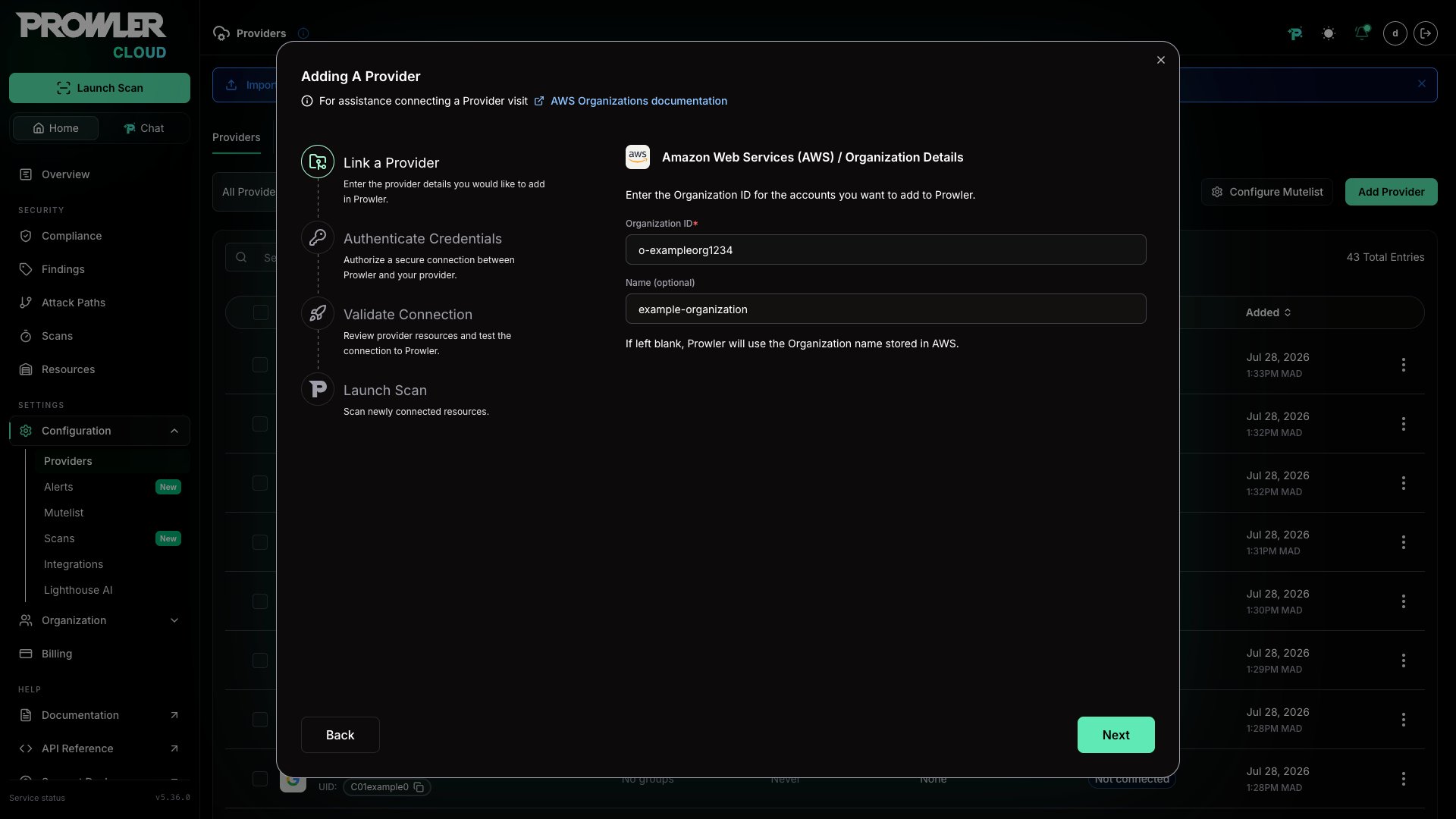Click the Resources sidebar icon
Screen dimensions: 1456x819
tap(26, 369)
